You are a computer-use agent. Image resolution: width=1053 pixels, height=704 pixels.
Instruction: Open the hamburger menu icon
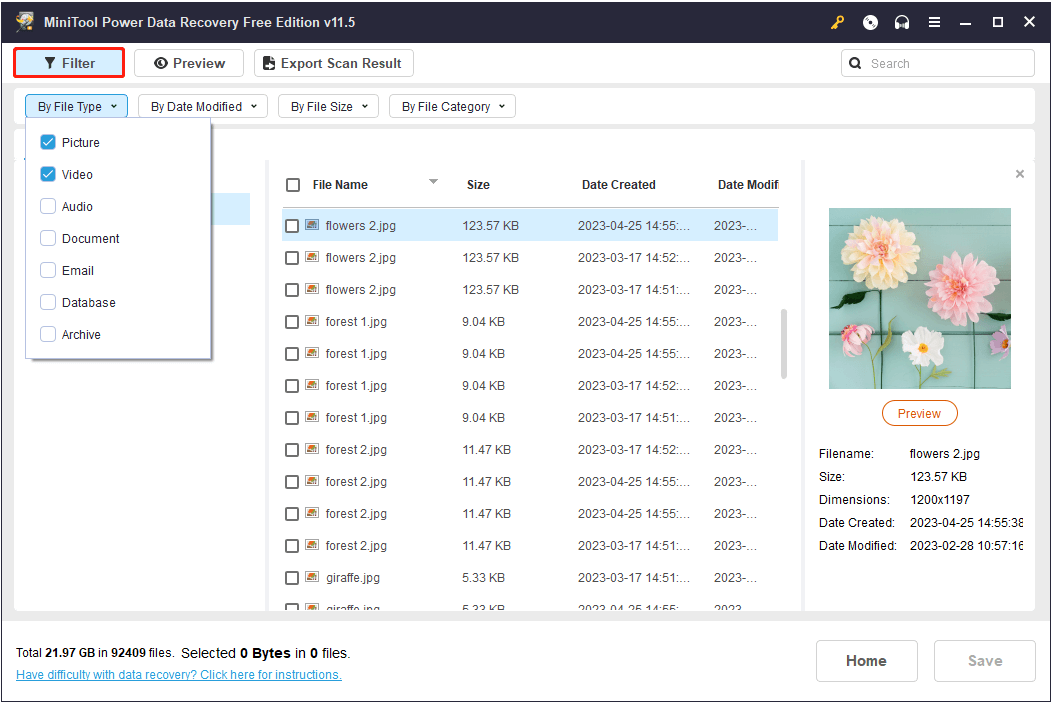[934, 22]
